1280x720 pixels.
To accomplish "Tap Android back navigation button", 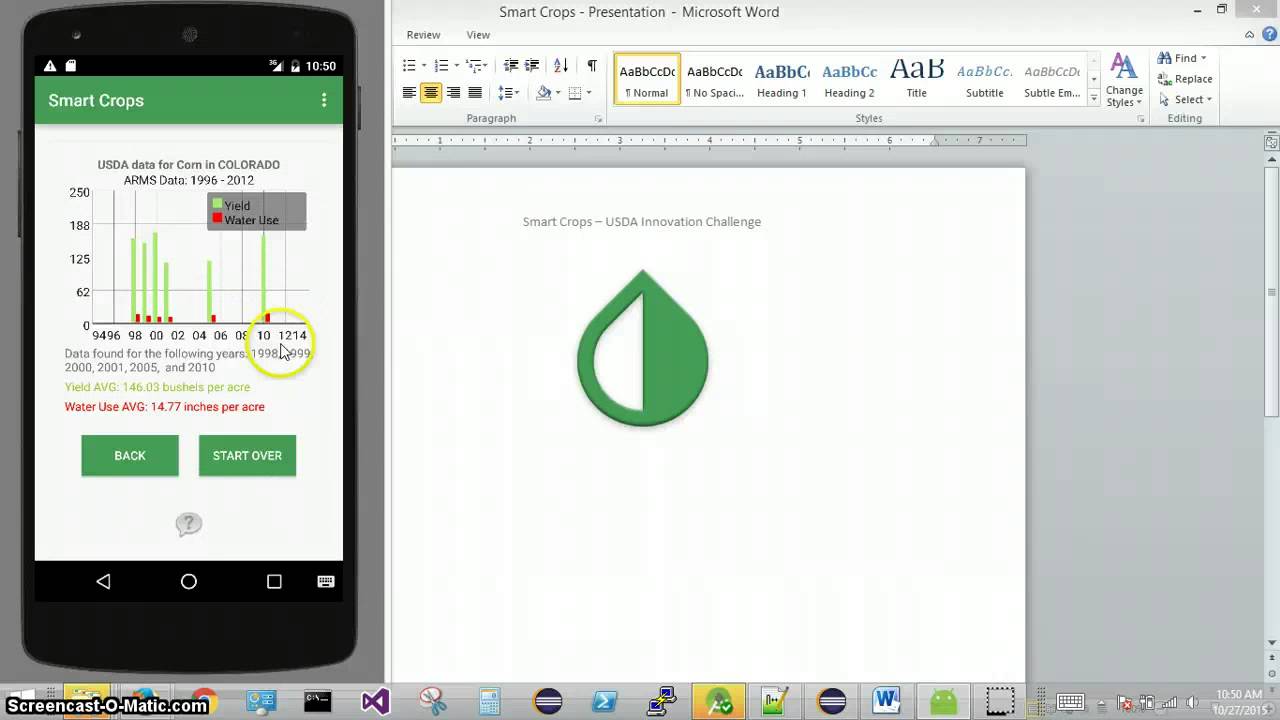I will click(103, 581).
